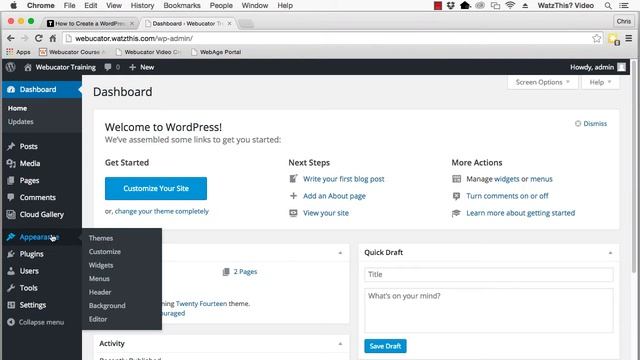
Task: Click the Dashboard gauge icon in the sidebar
Action: click(11, 89)
